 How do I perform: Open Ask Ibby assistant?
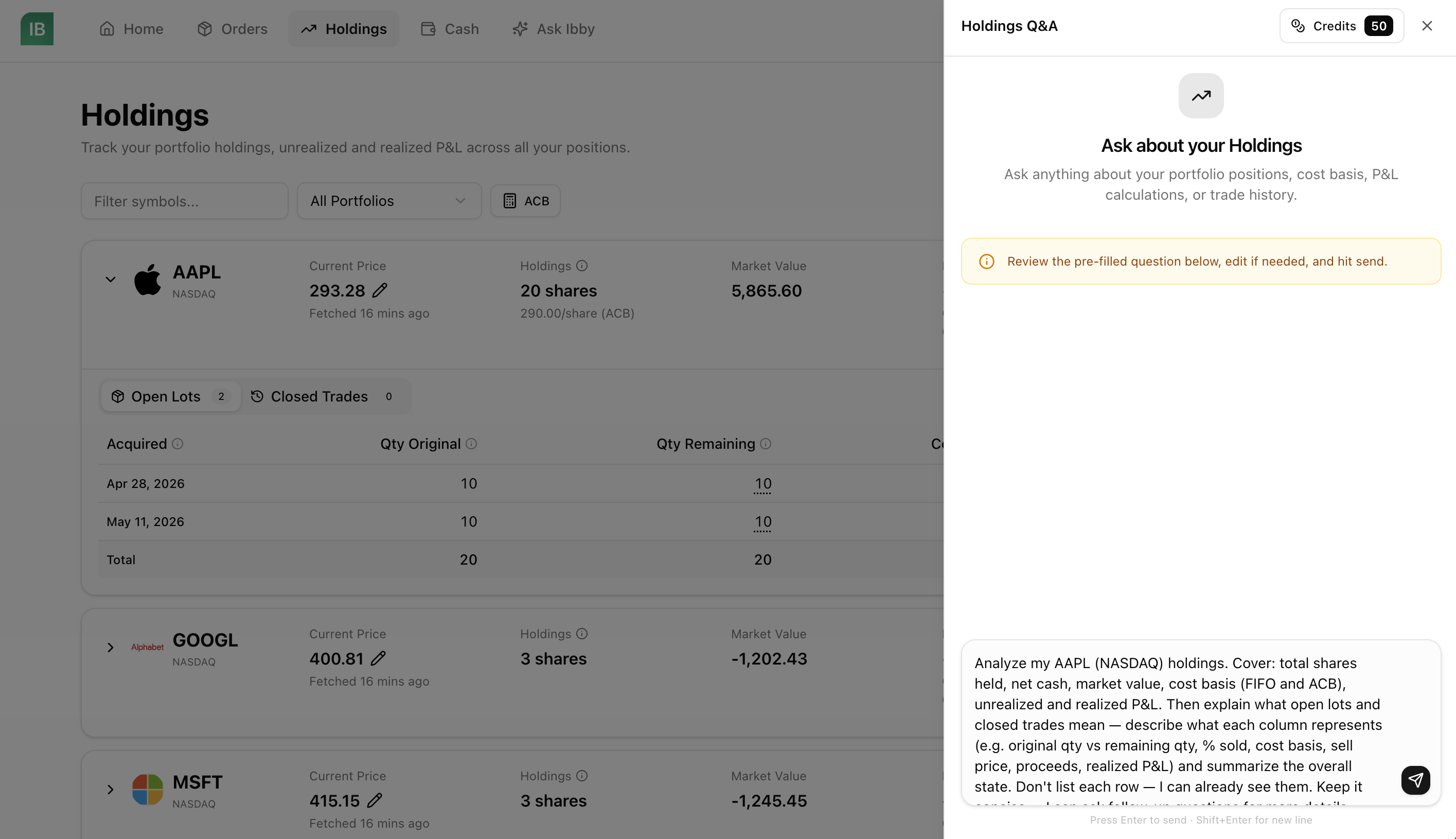point(554,29)
